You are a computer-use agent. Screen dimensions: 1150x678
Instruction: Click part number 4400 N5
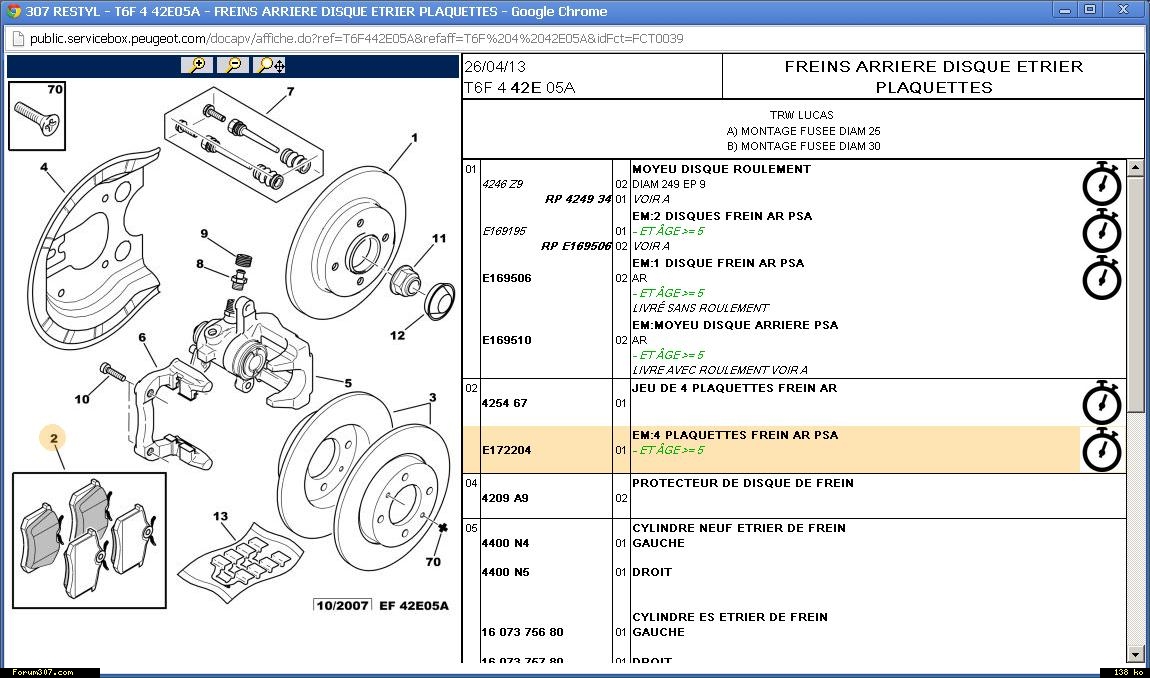[x=505, y=572]
